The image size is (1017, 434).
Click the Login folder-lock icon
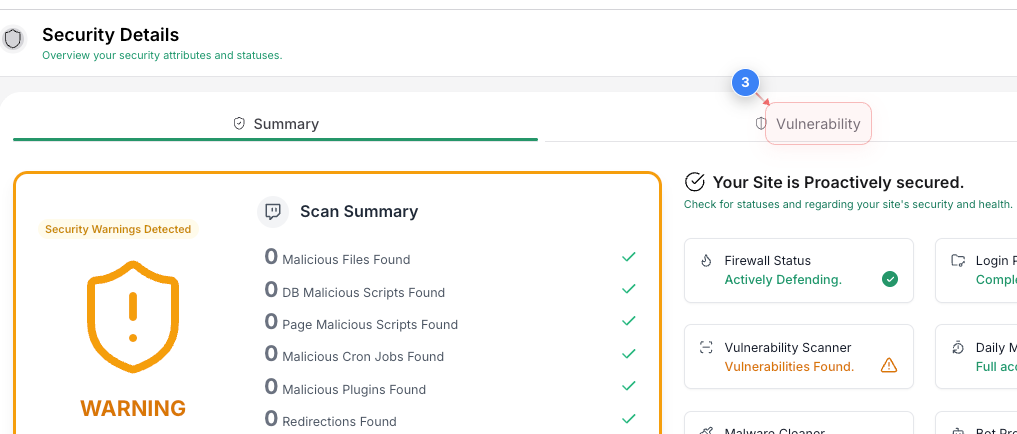[x=958, y=261]
